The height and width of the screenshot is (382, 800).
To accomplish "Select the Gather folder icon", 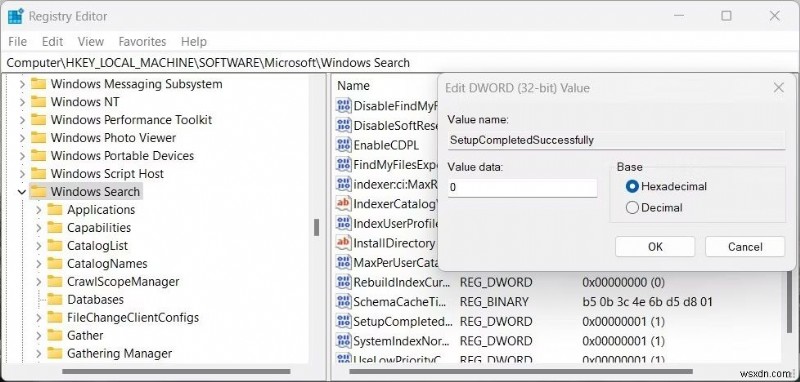I will (x=55, y=335).
